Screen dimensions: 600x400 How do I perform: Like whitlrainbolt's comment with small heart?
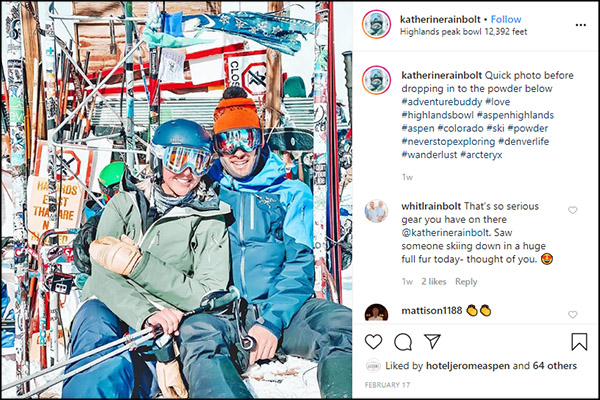pyautogui.click(x=572, y=210)
